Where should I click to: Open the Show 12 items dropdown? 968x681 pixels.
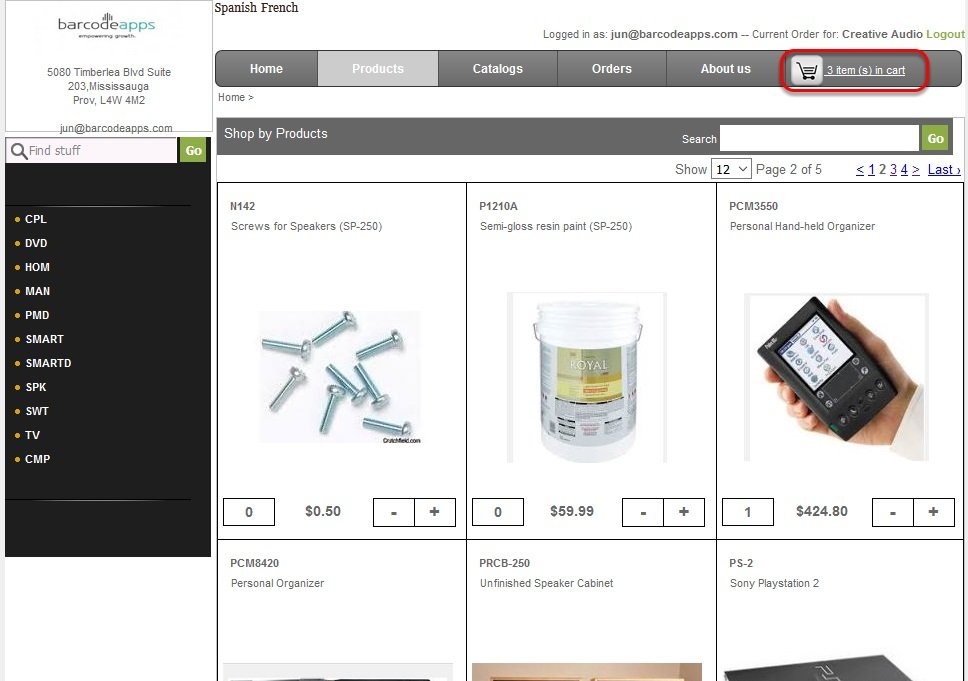(731, 169)
